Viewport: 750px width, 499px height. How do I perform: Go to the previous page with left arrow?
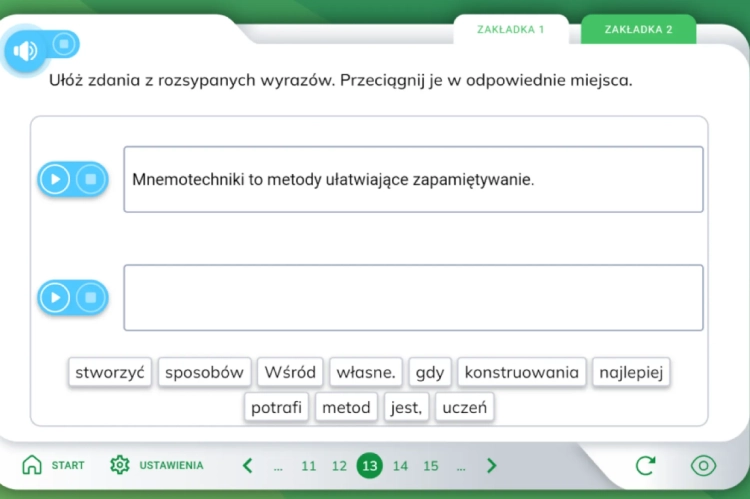(248, 466)
